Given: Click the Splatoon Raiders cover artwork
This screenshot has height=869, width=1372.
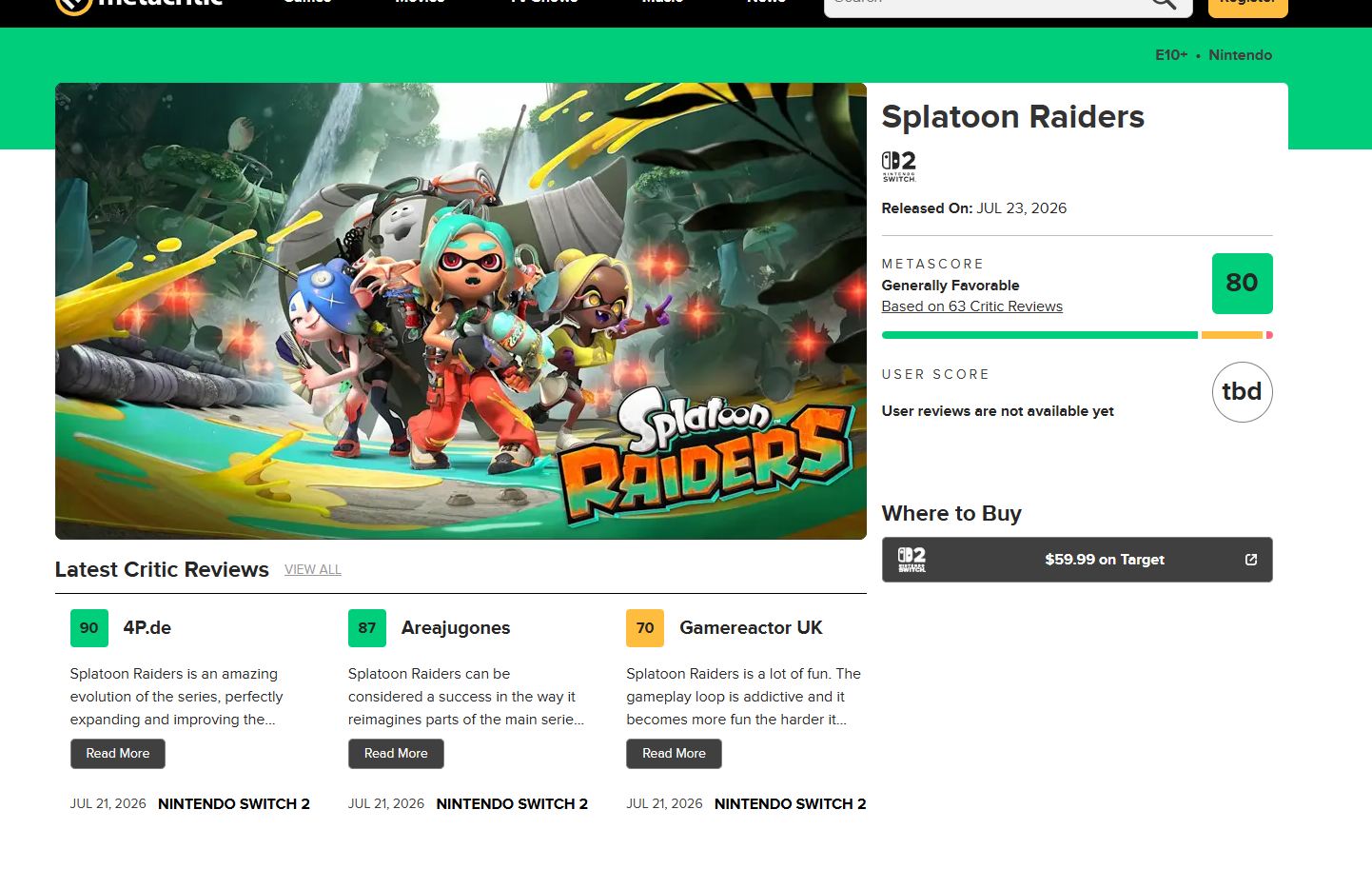Looking at the screenshot, I should click(x=461, y=311).
